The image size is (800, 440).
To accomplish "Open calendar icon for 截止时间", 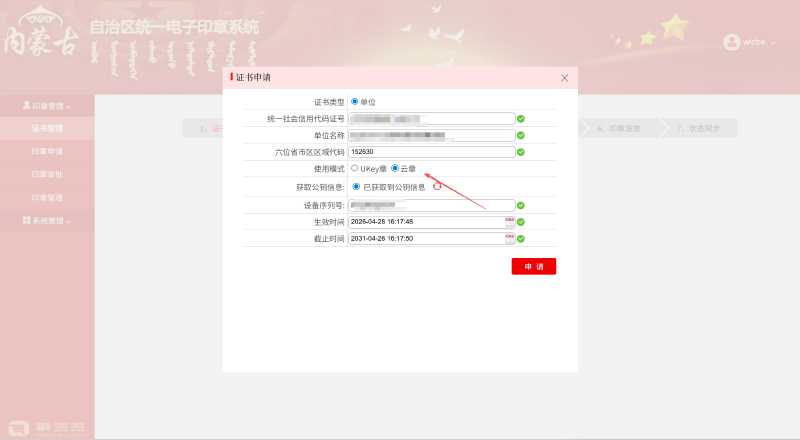I will point(509,238).
